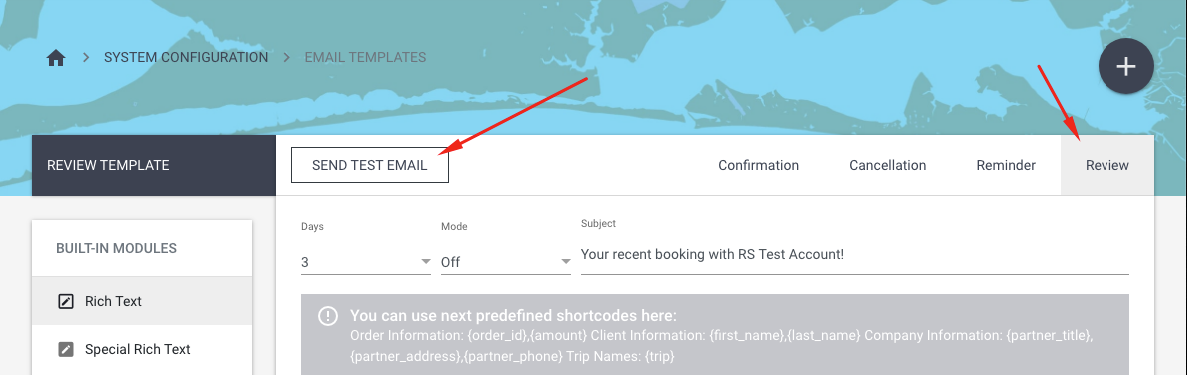Viewport: 1187px width, 375px height.
Task: Open the SYSTEM CONFIGURATION breadcrumb link
Action: [x=186, y=58]
